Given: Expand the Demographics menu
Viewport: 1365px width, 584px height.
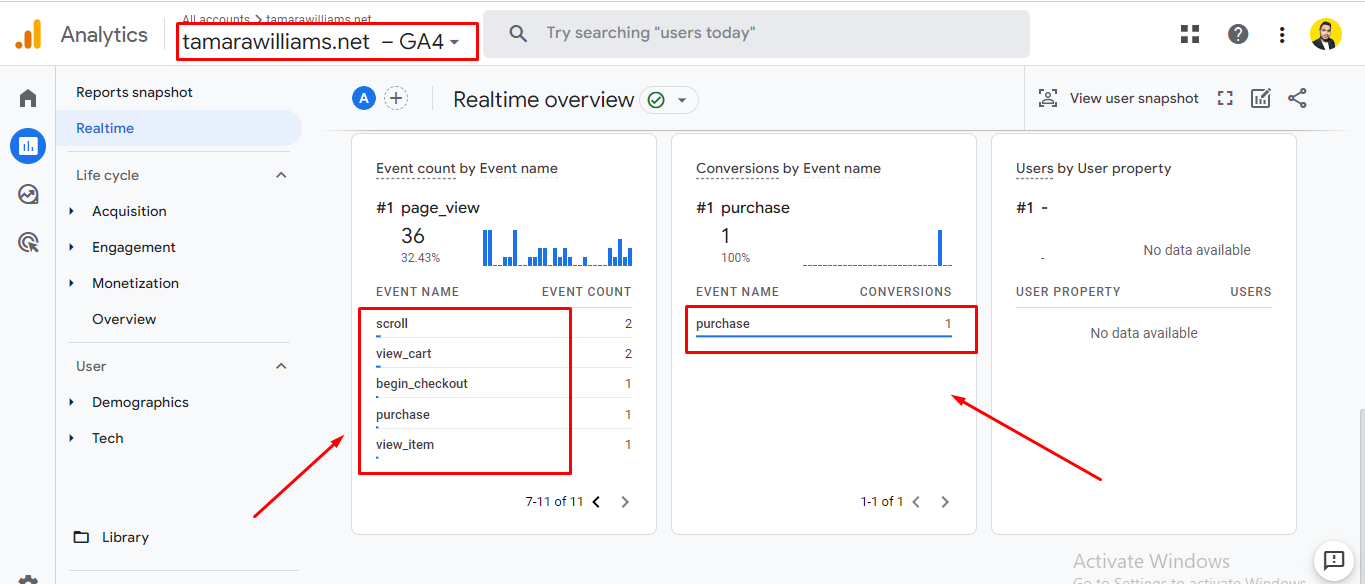Looking at the screenshot, I should [71, 402].
